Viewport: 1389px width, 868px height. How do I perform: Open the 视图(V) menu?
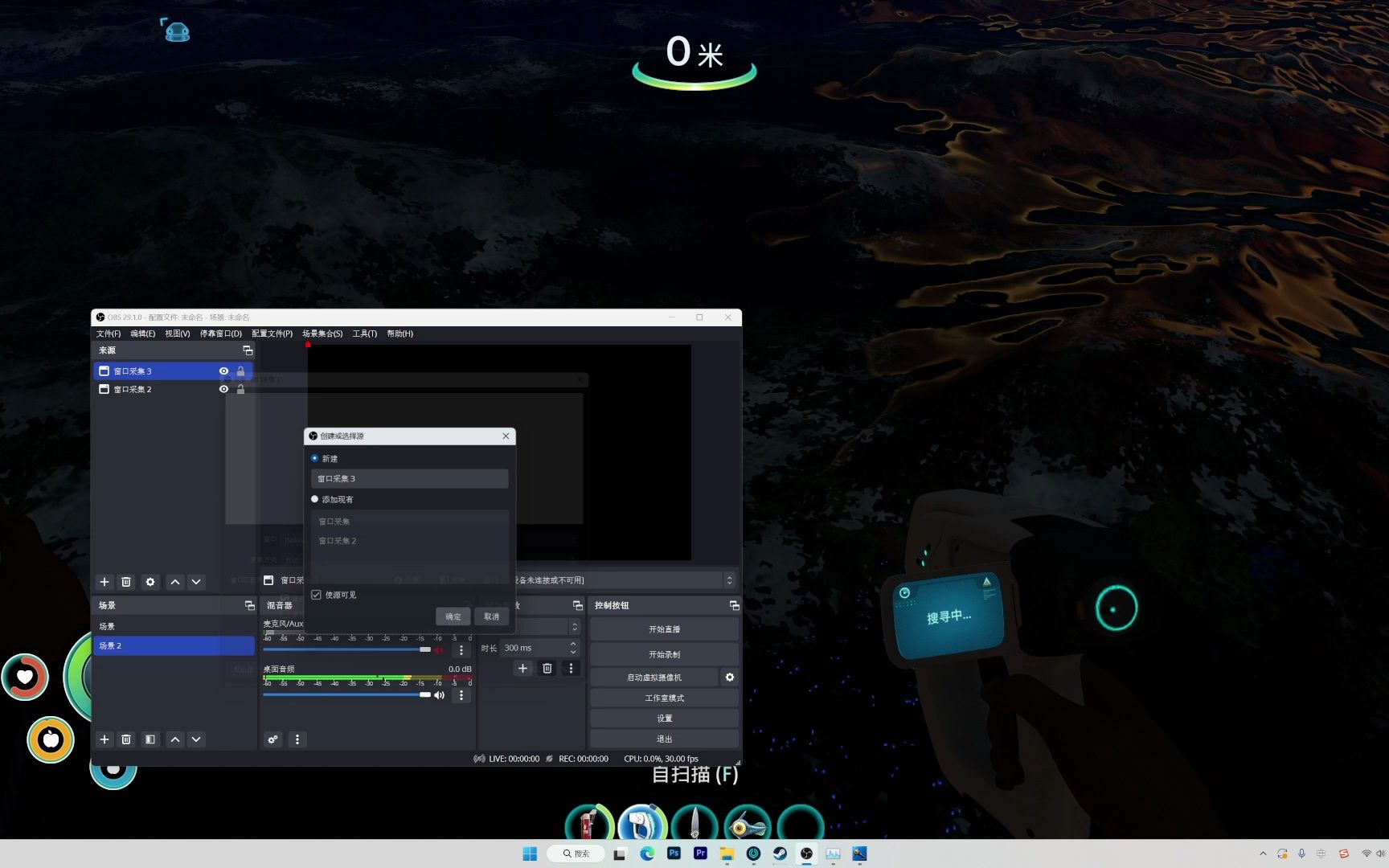178,334
